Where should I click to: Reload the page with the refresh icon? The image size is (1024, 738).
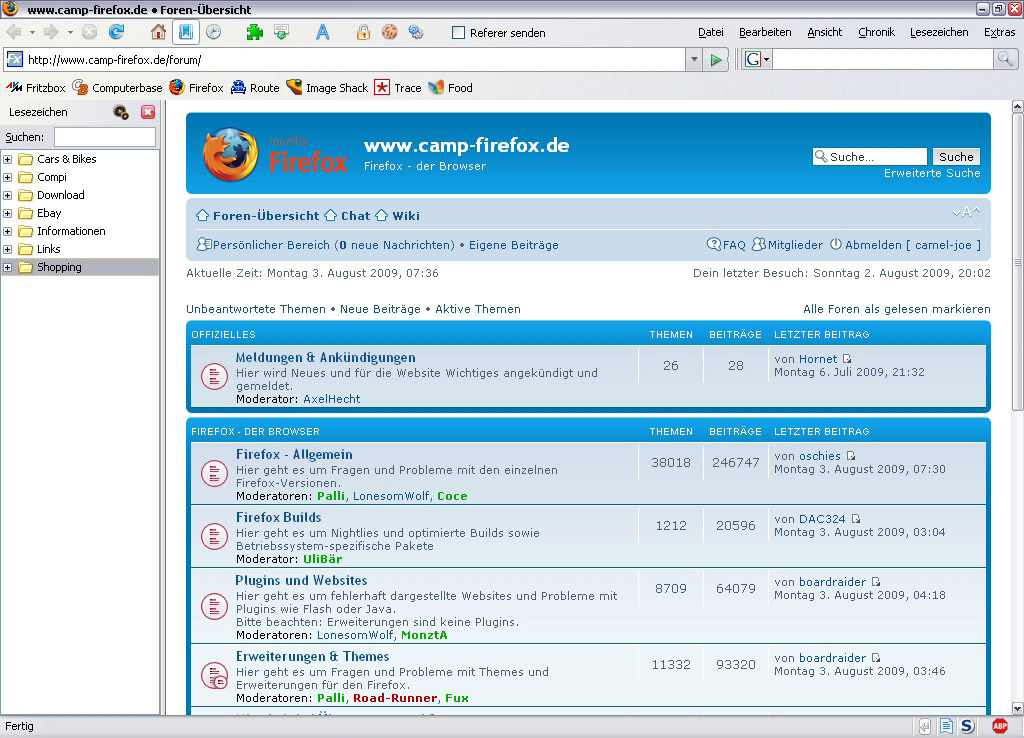click(x=117, y=32)
